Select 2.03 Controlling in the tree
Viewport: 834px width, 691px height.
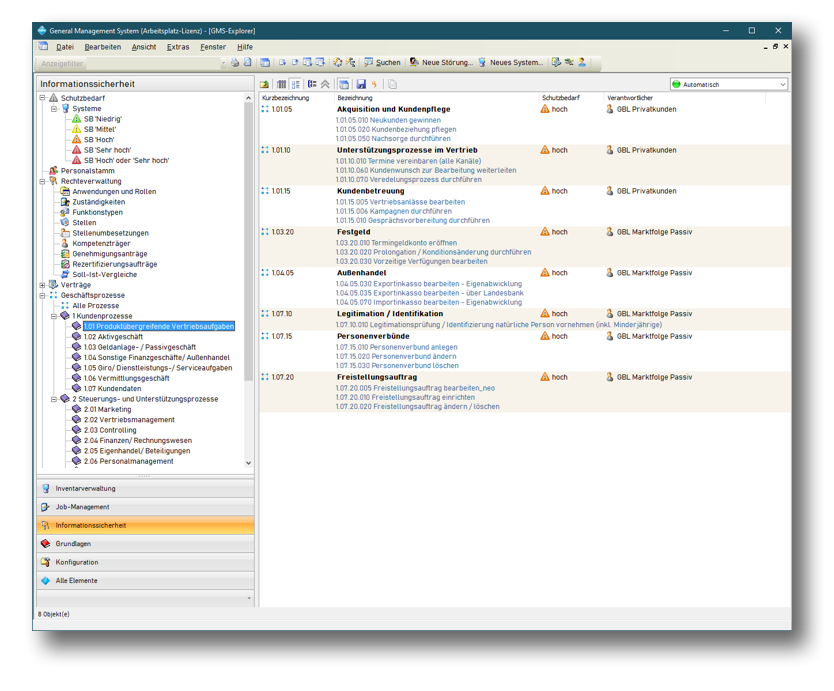(110, 430)
